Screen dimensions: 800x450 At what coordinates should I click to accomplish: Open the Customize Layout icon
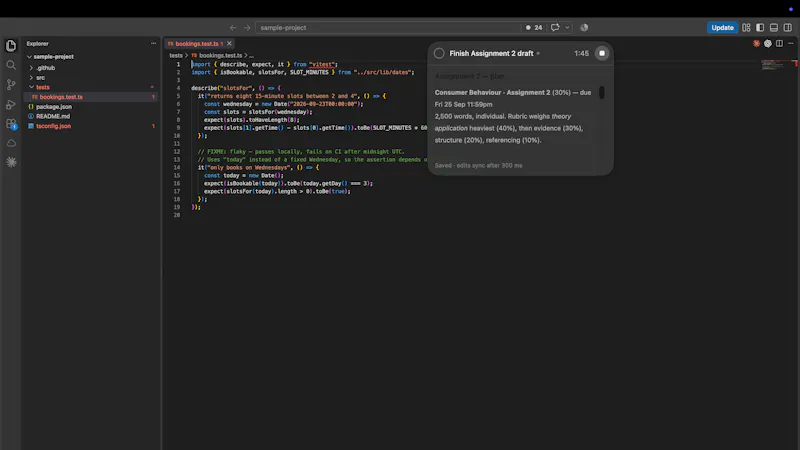[x=746, y=28]
